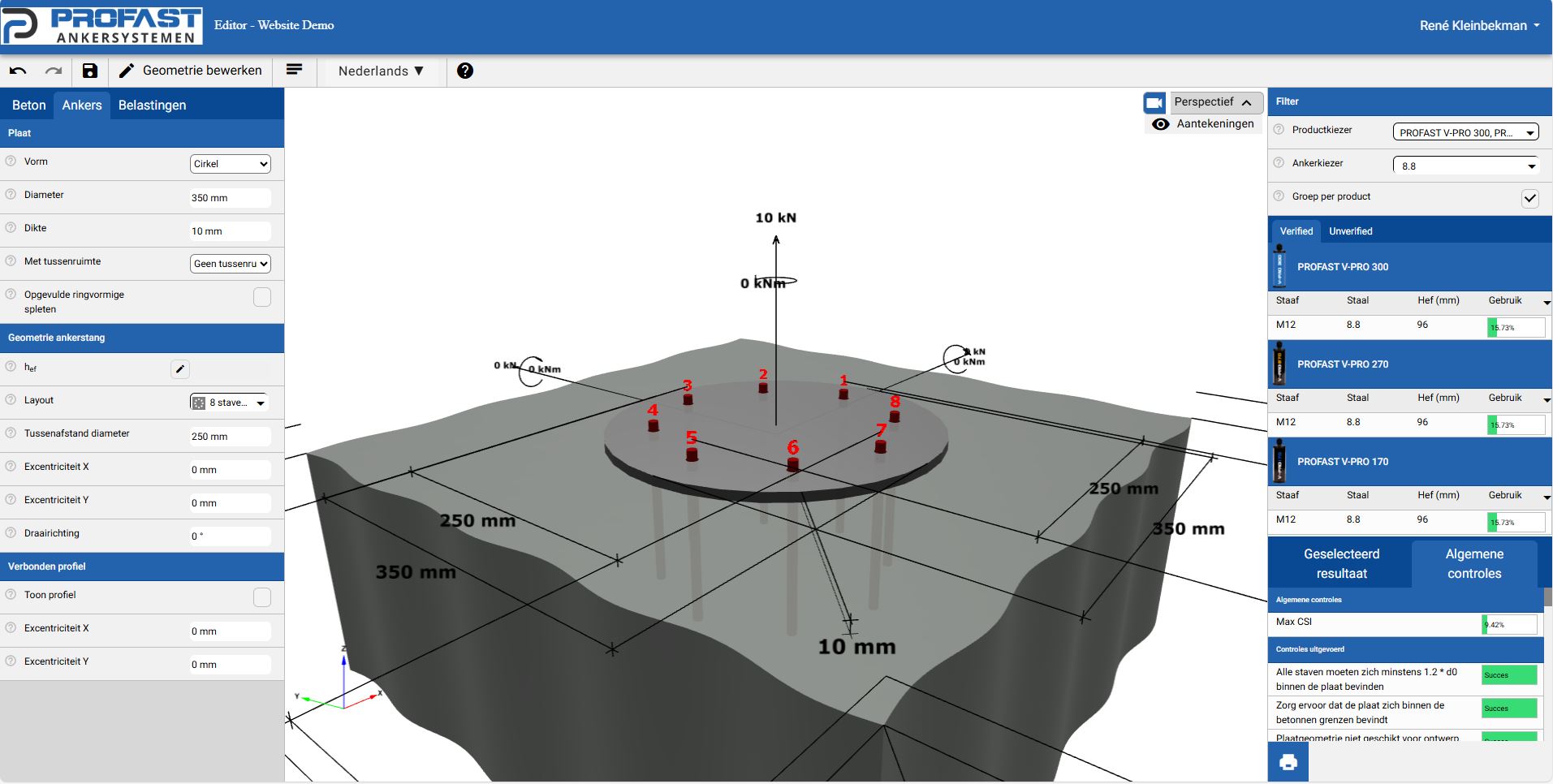1553x784 pixels.
Task: Toggle Aantekeningen visibility eye
Action: coord(1161,124)
